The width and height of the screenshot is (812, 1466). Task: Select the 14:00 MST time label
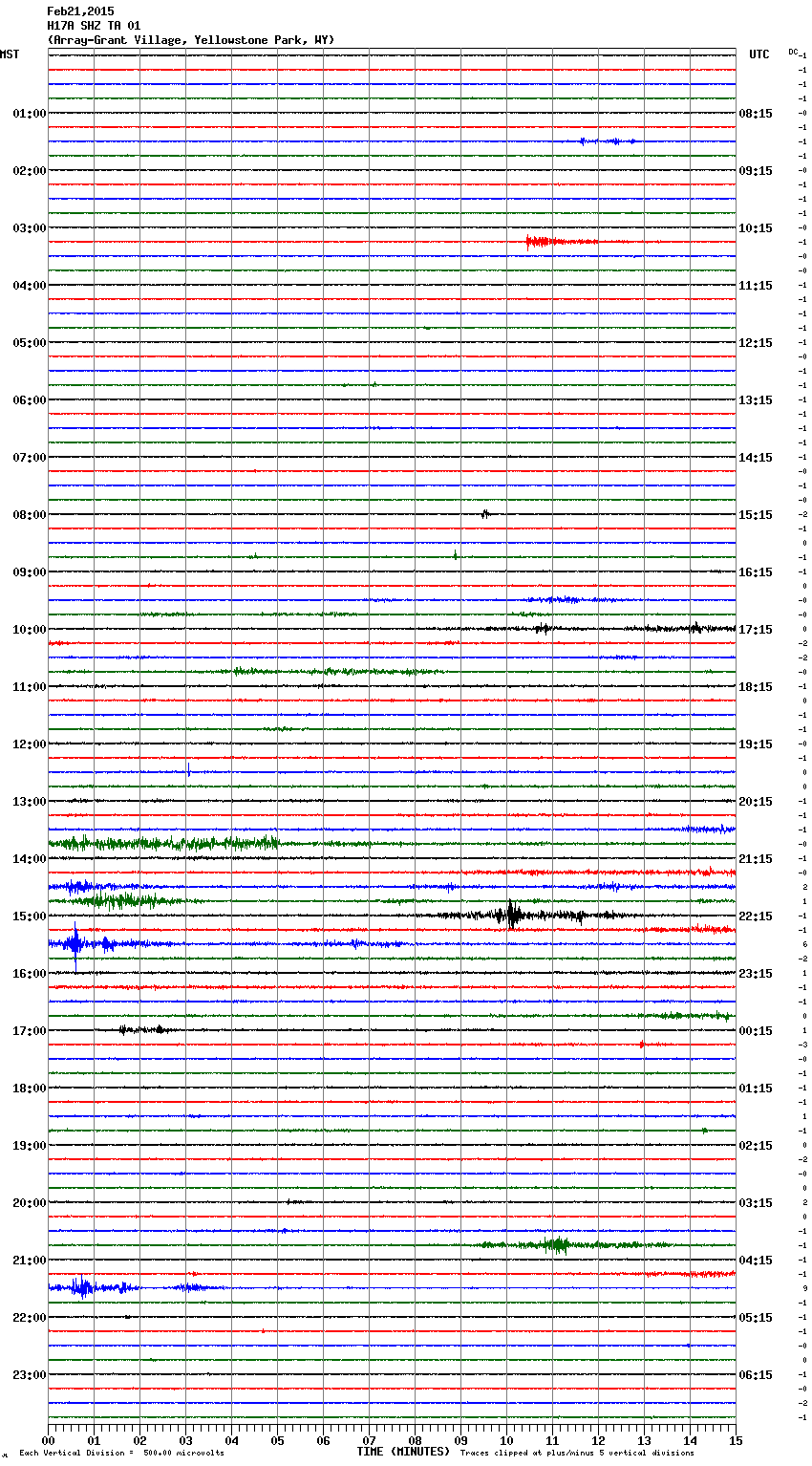click(x=30, y=859)
